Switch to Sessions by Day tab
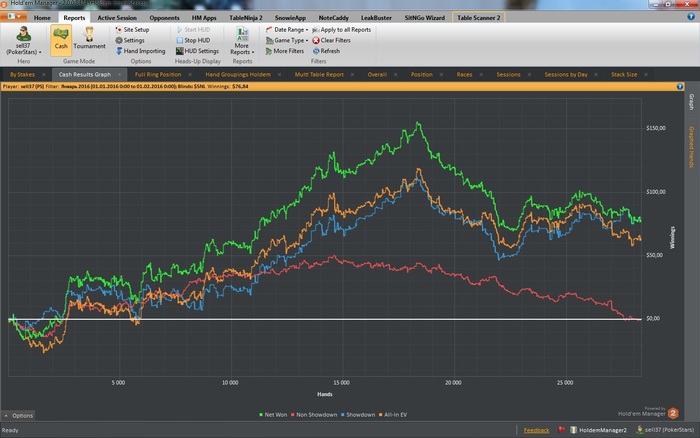 [566, 75]
